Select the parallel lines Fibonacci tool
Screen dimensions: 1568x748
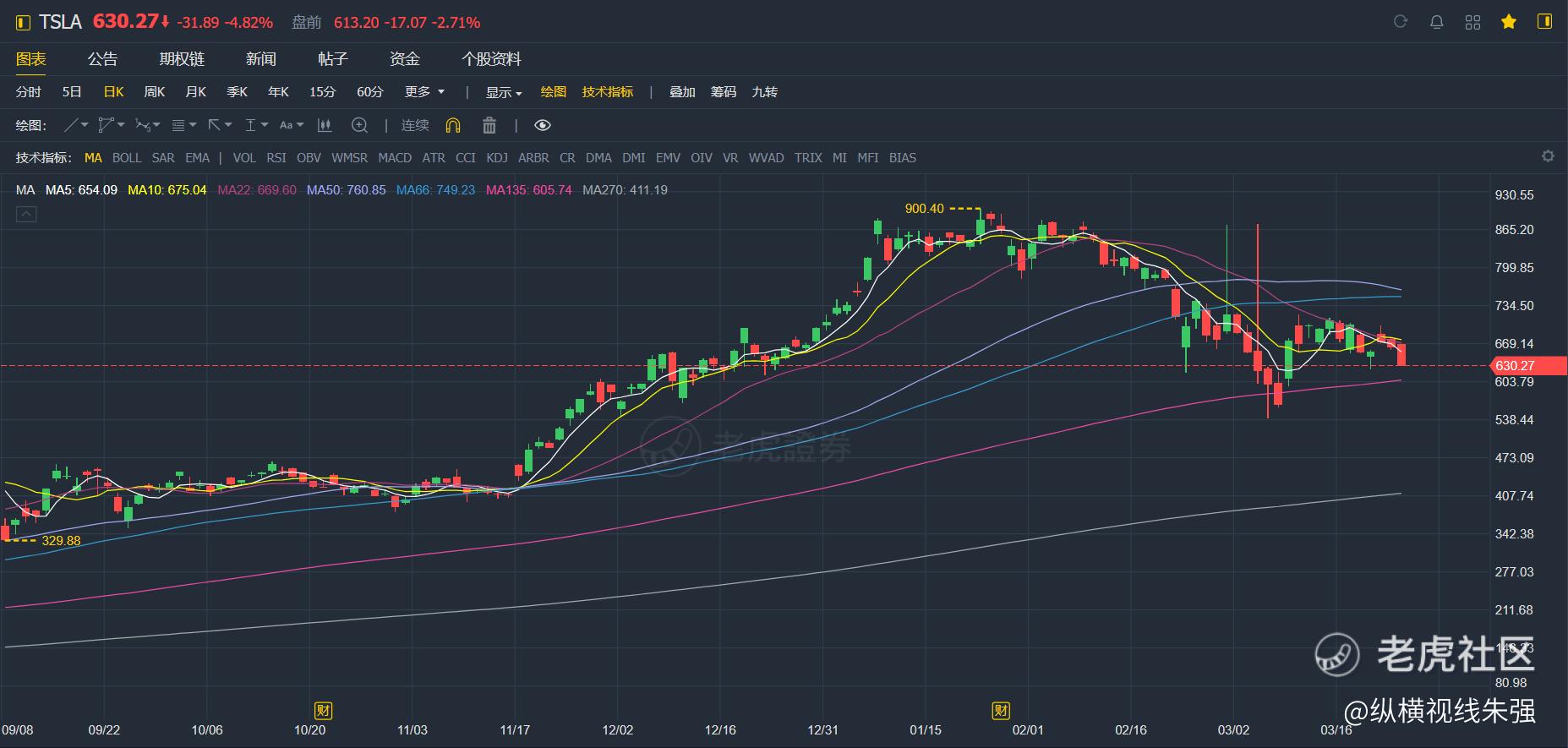click(178, 125)
